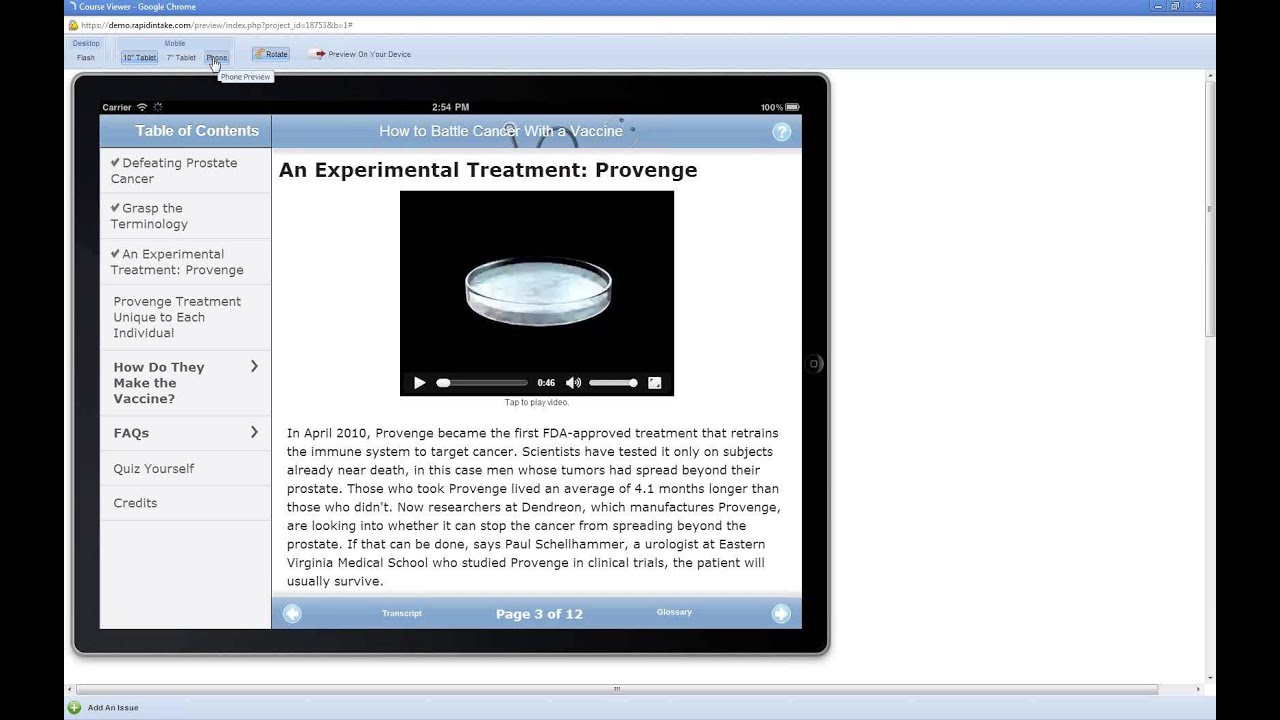
Task: Click the How to Battle Cancer With a Vaccine title
Action: point(501,131)
